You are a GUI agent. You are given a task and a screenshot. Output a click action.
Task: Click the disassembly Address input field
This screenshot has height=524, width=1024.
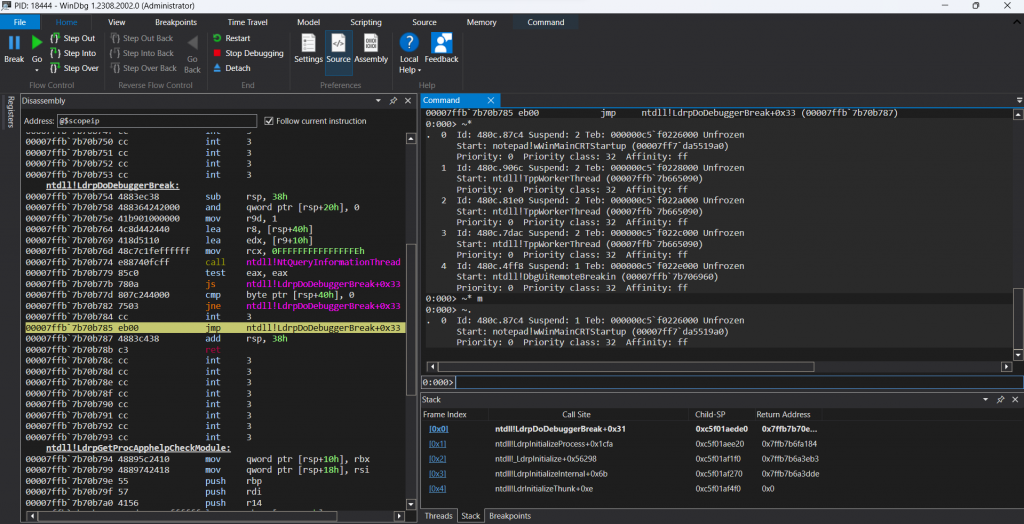click(x=157, y=121)
